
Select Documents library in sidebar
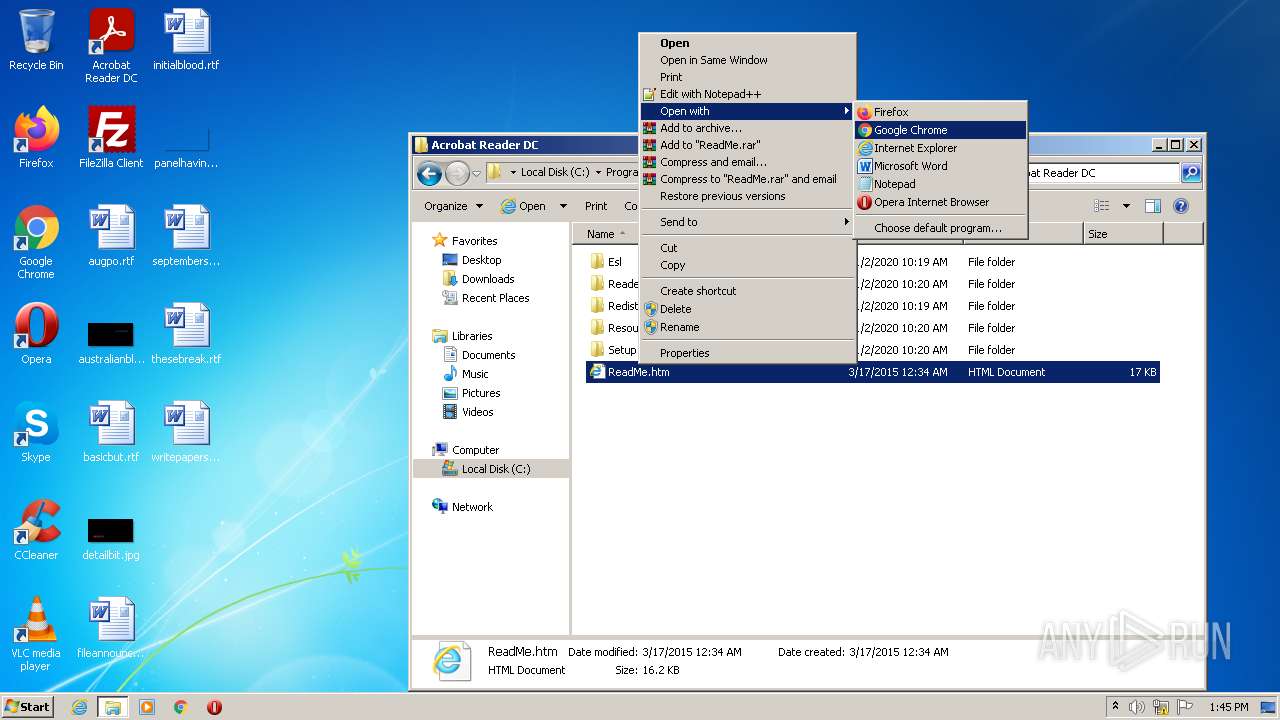point(488,355)
